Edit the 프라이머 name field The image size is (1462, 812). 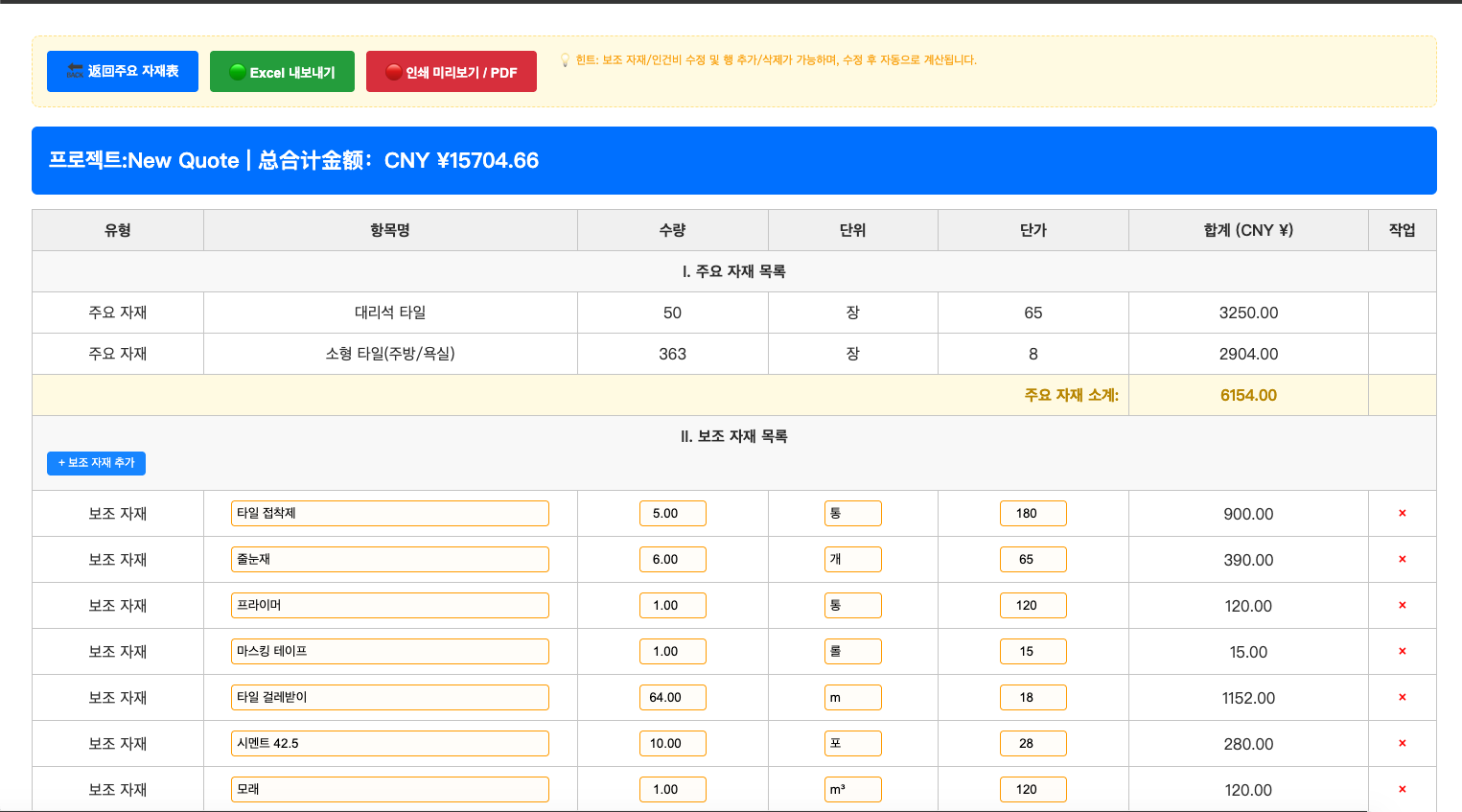pyautogui.click(x=390, y=605)
